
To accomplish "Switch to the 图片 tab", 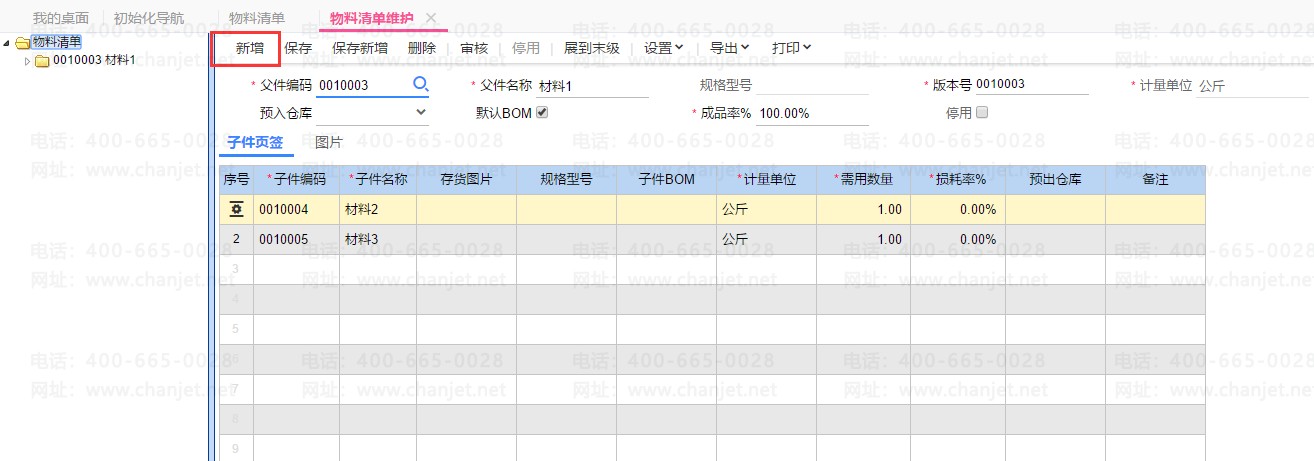I will pos(328,143).
